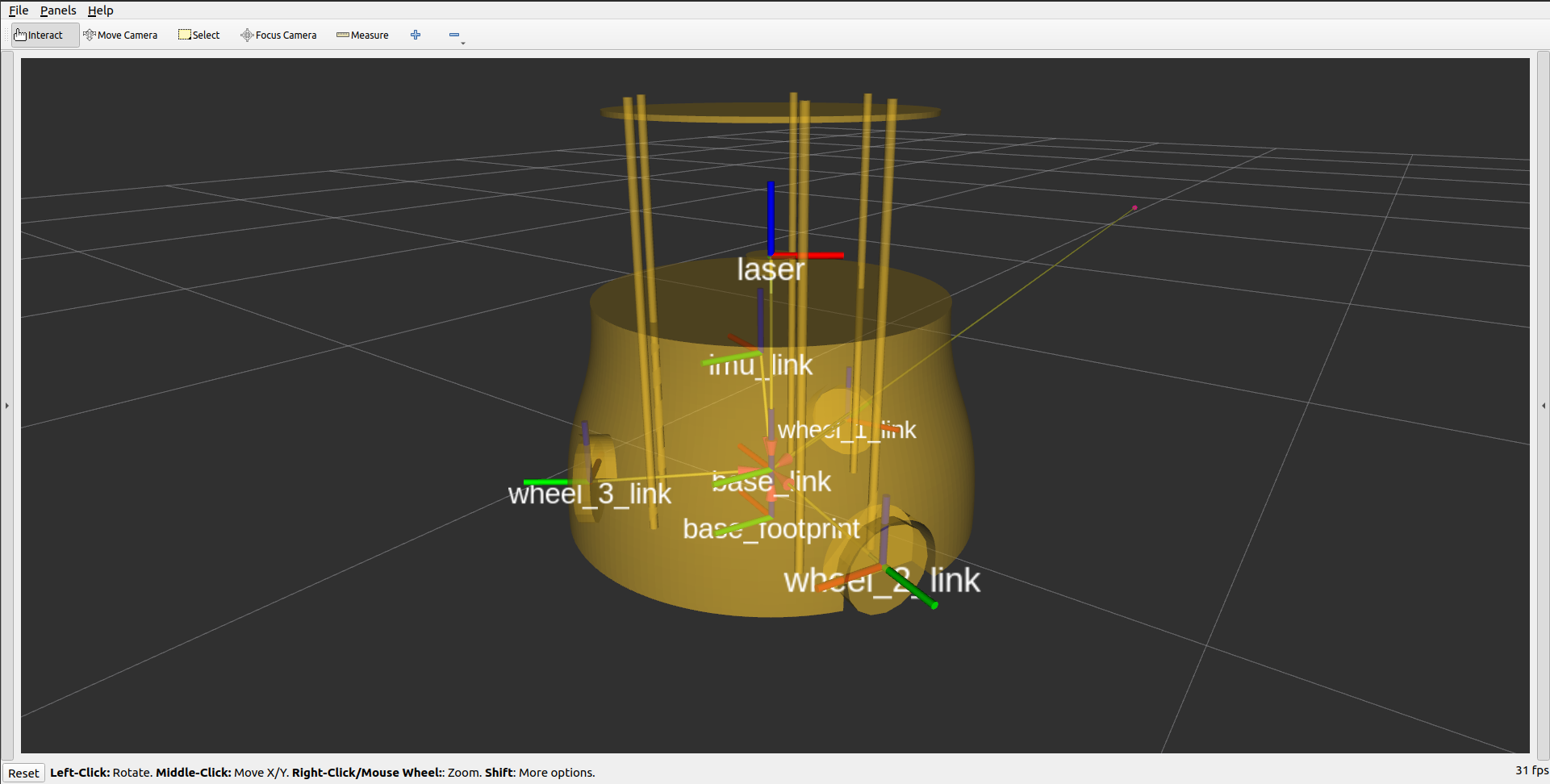Screen dimensions: 1550x784
Task: Click the imu_link frame label
Action: coord(760,365)
